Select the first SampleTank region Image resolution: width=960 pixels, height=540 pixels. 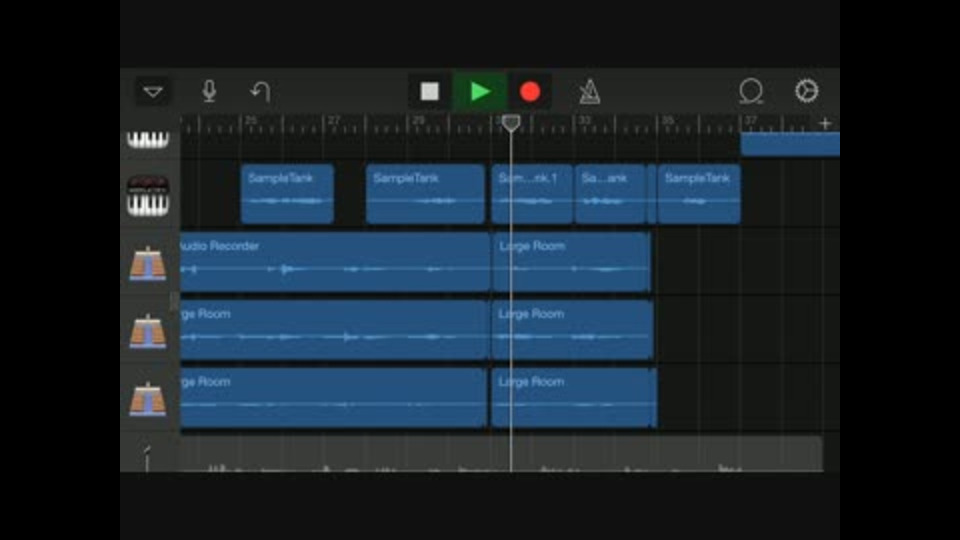(287, 193)
